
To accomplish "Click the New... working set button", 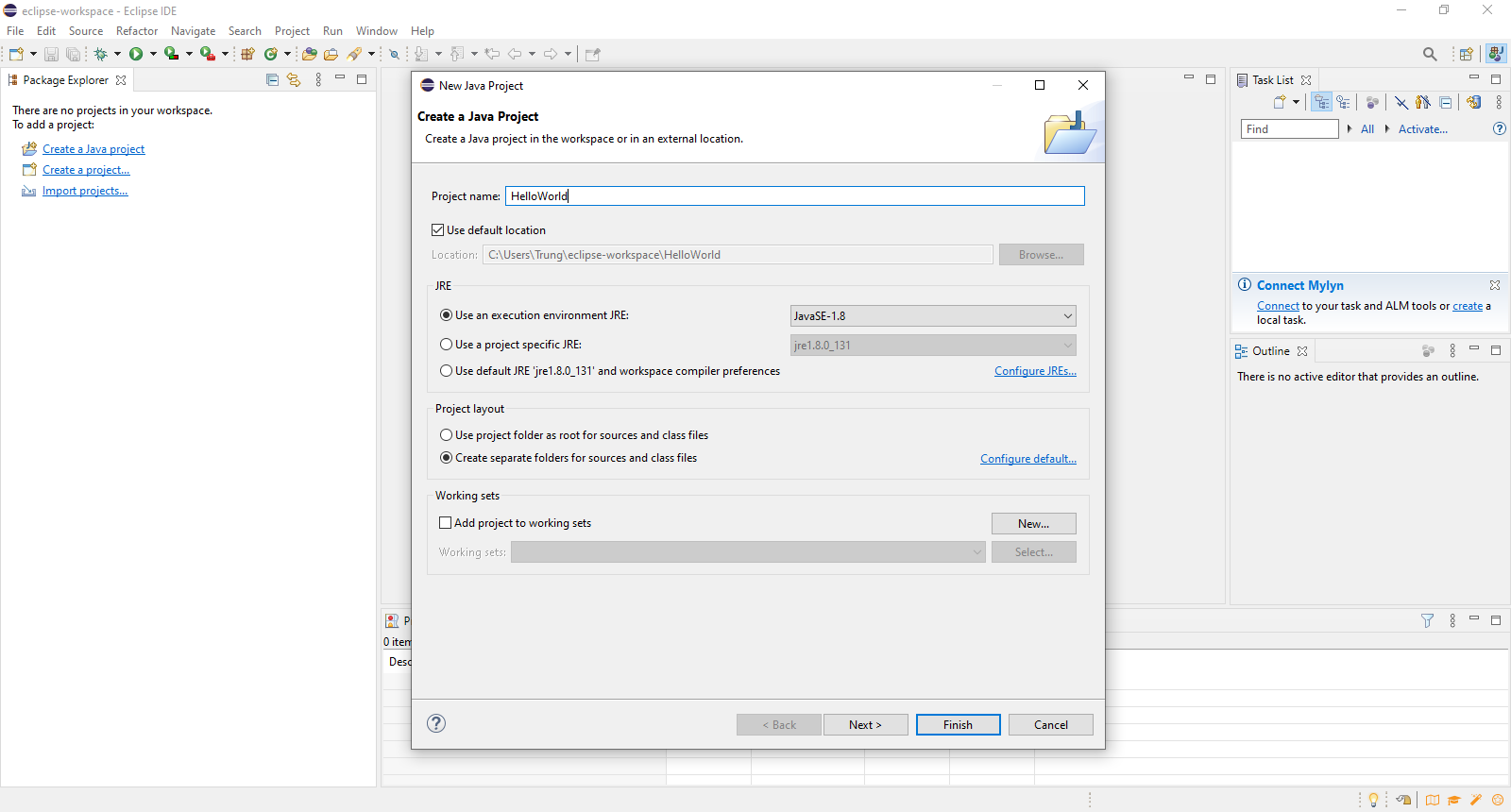I will pyautogui.click(x=1033, y=524).
